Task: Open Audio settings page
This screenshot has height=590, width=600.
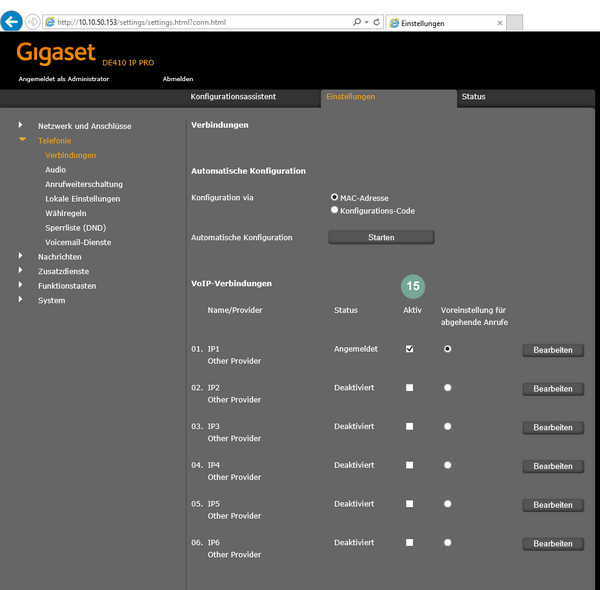Action: click(x=55, y=170)
